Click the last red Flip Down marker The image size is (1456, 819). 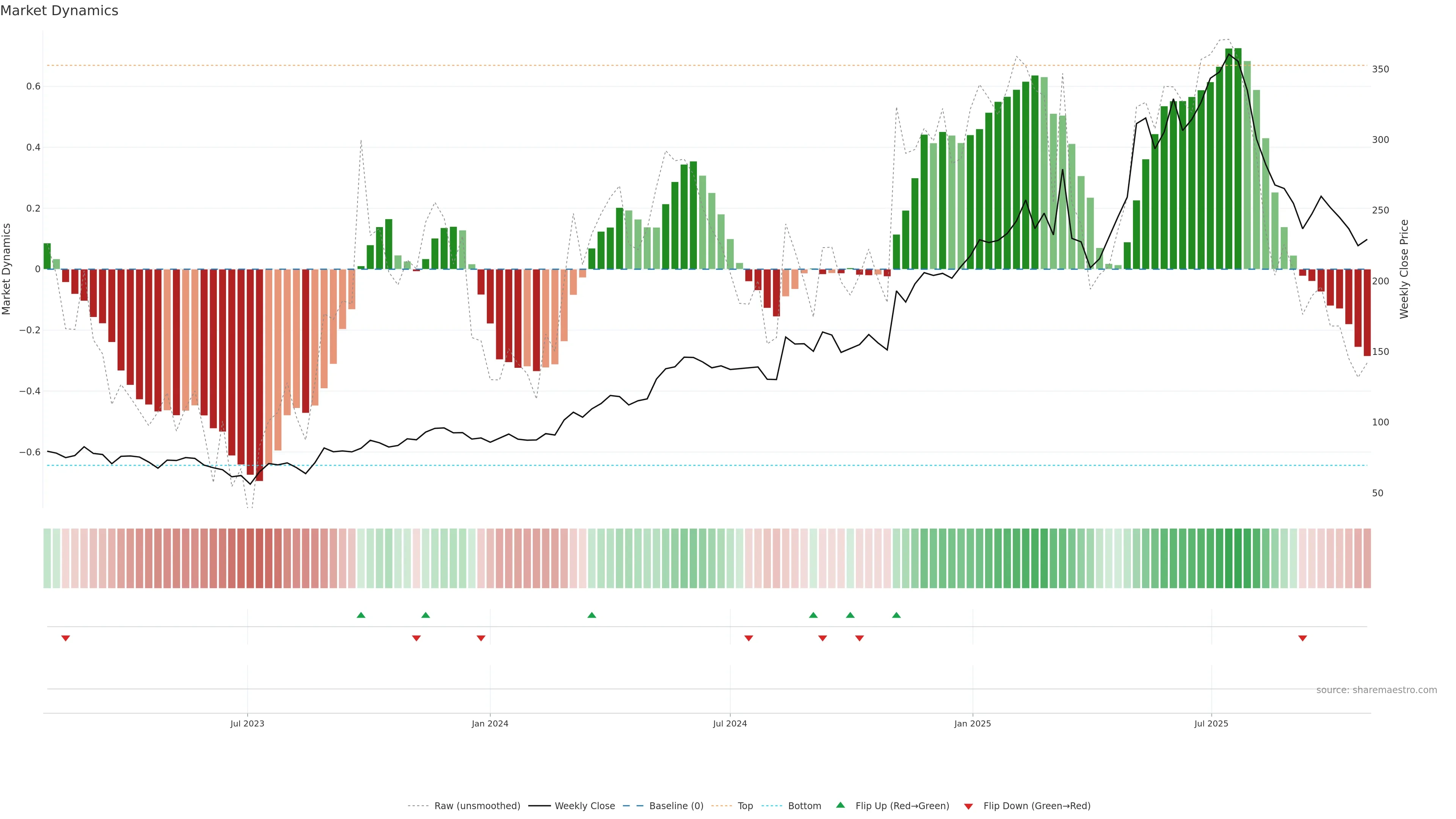tap(1302, 638)
